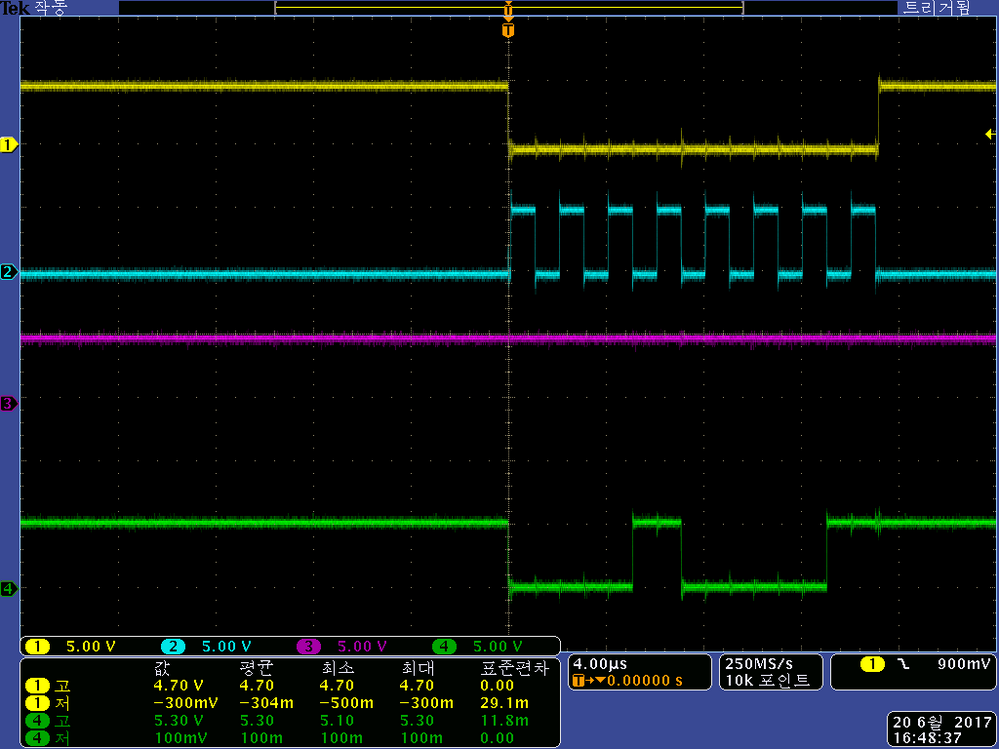
Task: Click the 평균 column header
Action: point(257,668)
